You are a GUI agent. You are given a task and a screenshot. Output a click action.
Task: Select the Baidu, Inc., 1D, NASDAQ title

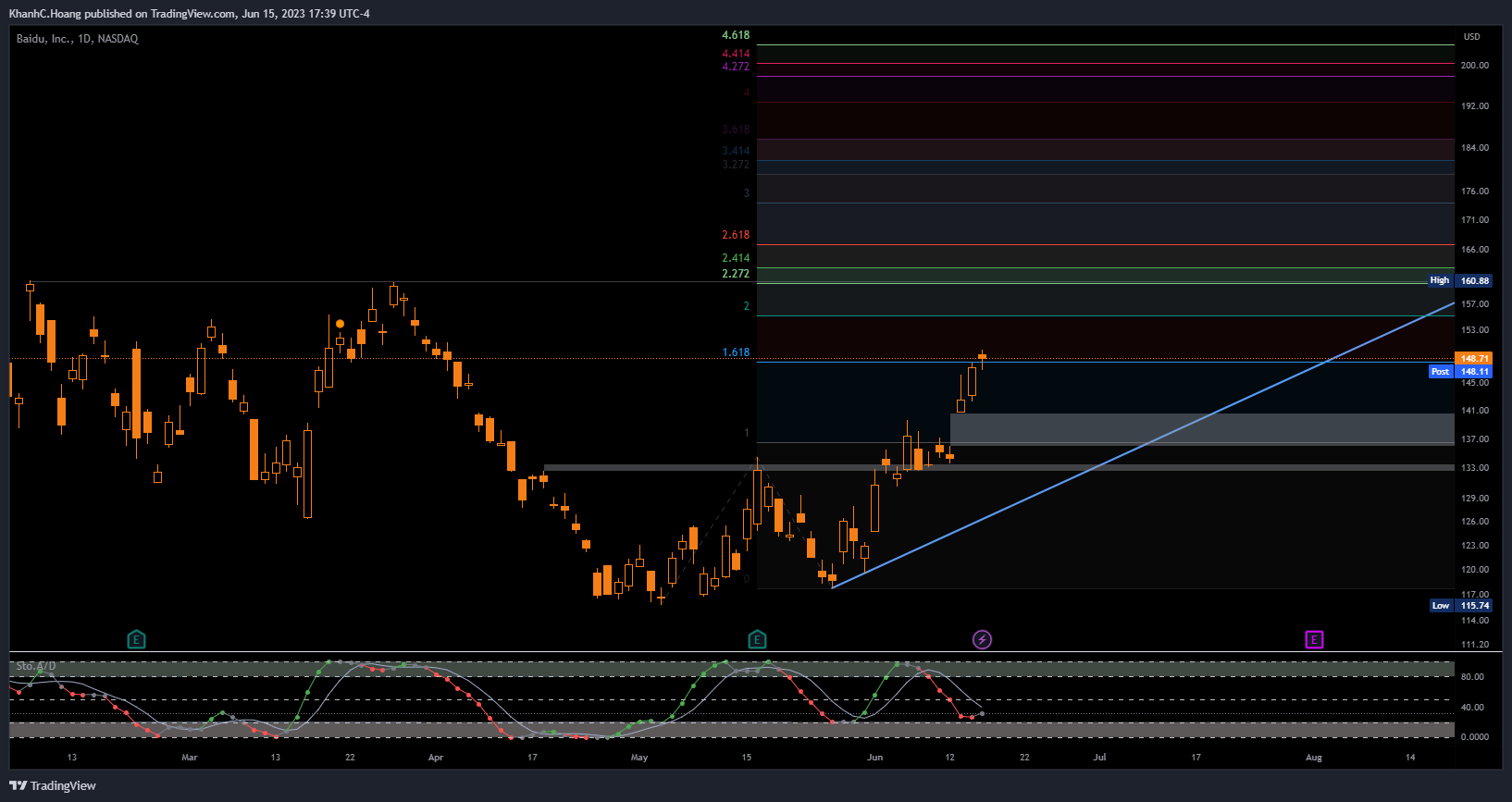click(78, 39)
